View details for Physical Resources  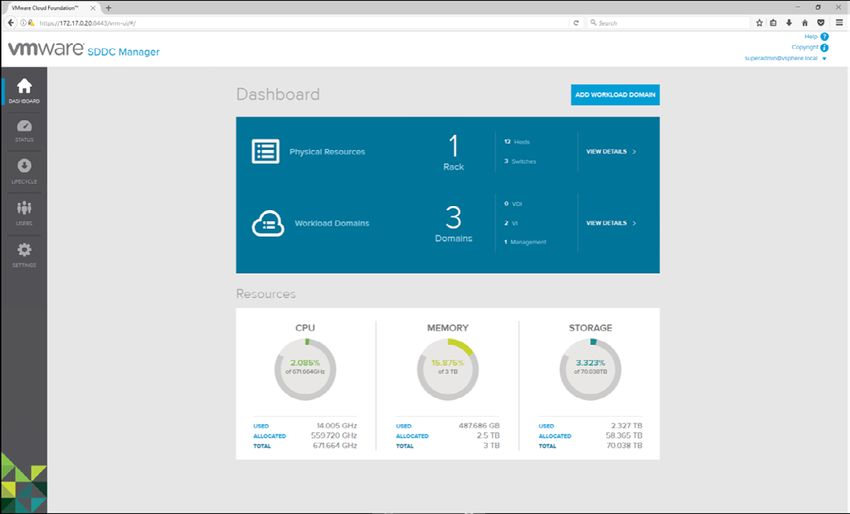pos(611,152)
